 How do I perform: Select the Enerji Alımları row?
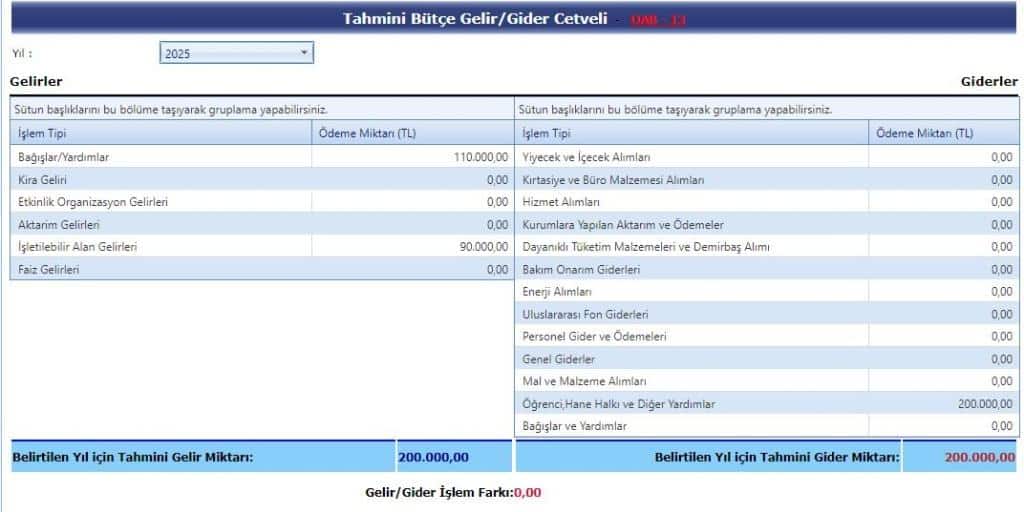point(690,292)
